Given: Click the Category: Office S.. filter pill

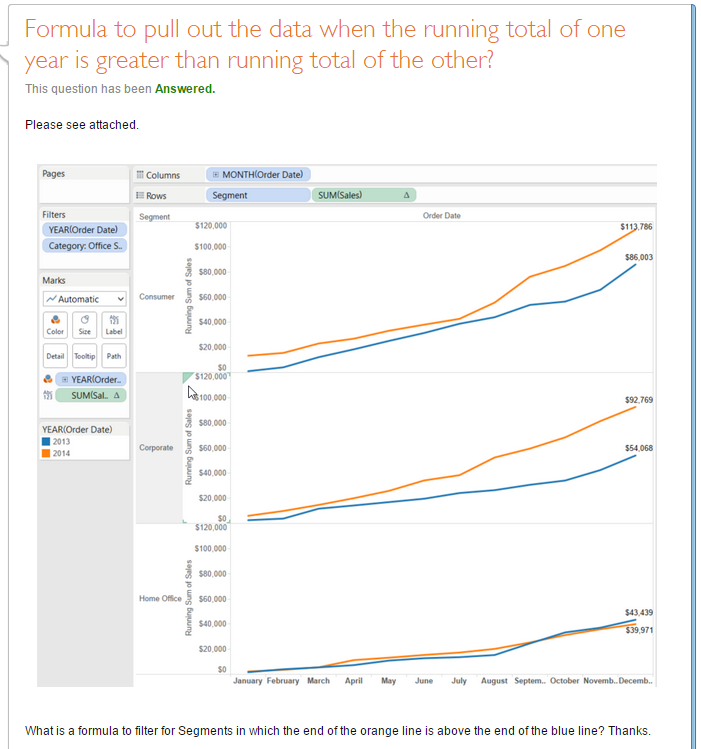Looking at the screenshot, I should (85, 246).
